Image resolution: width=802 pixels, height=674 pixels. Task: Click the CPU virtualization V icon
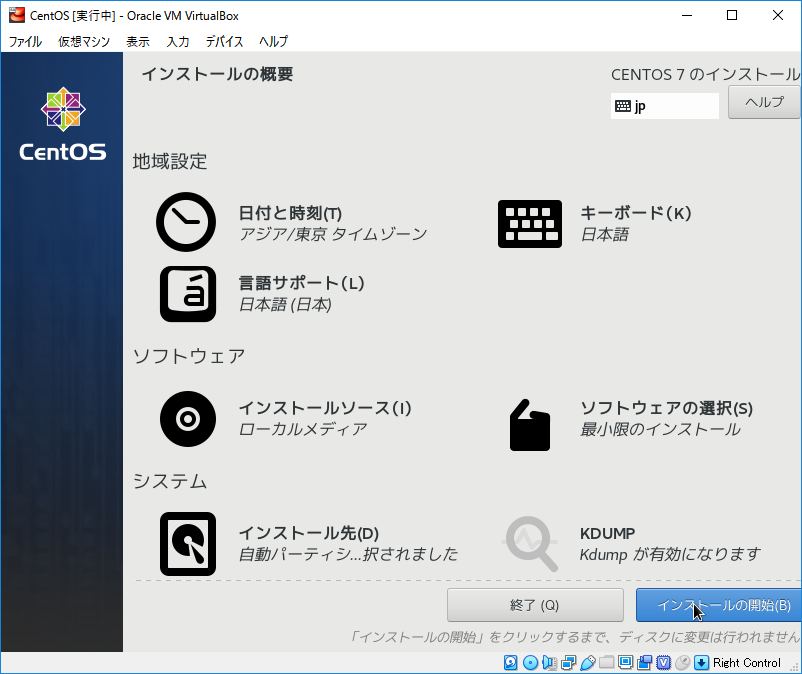coord(663,663)
